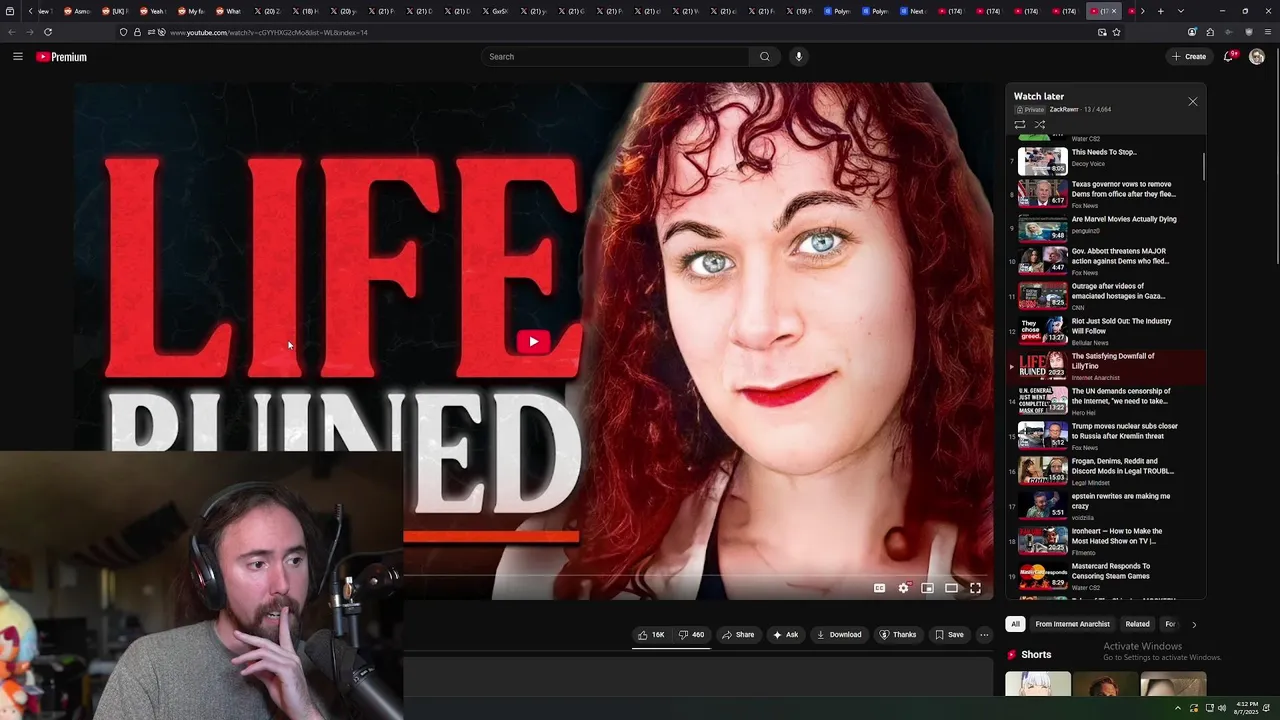Go back with browser back arrow
Viewport: 1280px width, 720px height.
coord(11,32)
